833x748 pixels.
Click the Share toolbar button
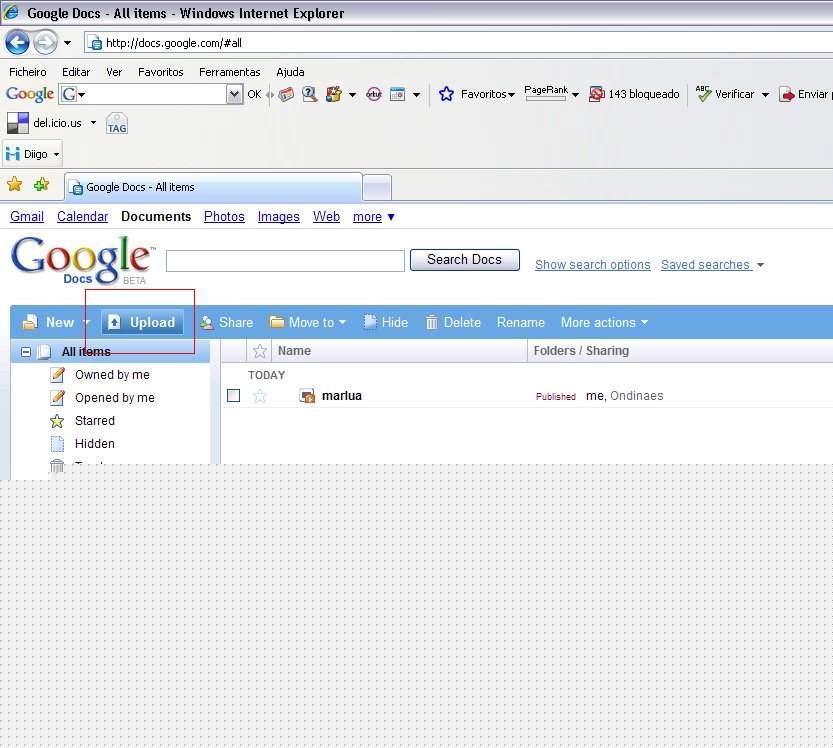(227, 322)
